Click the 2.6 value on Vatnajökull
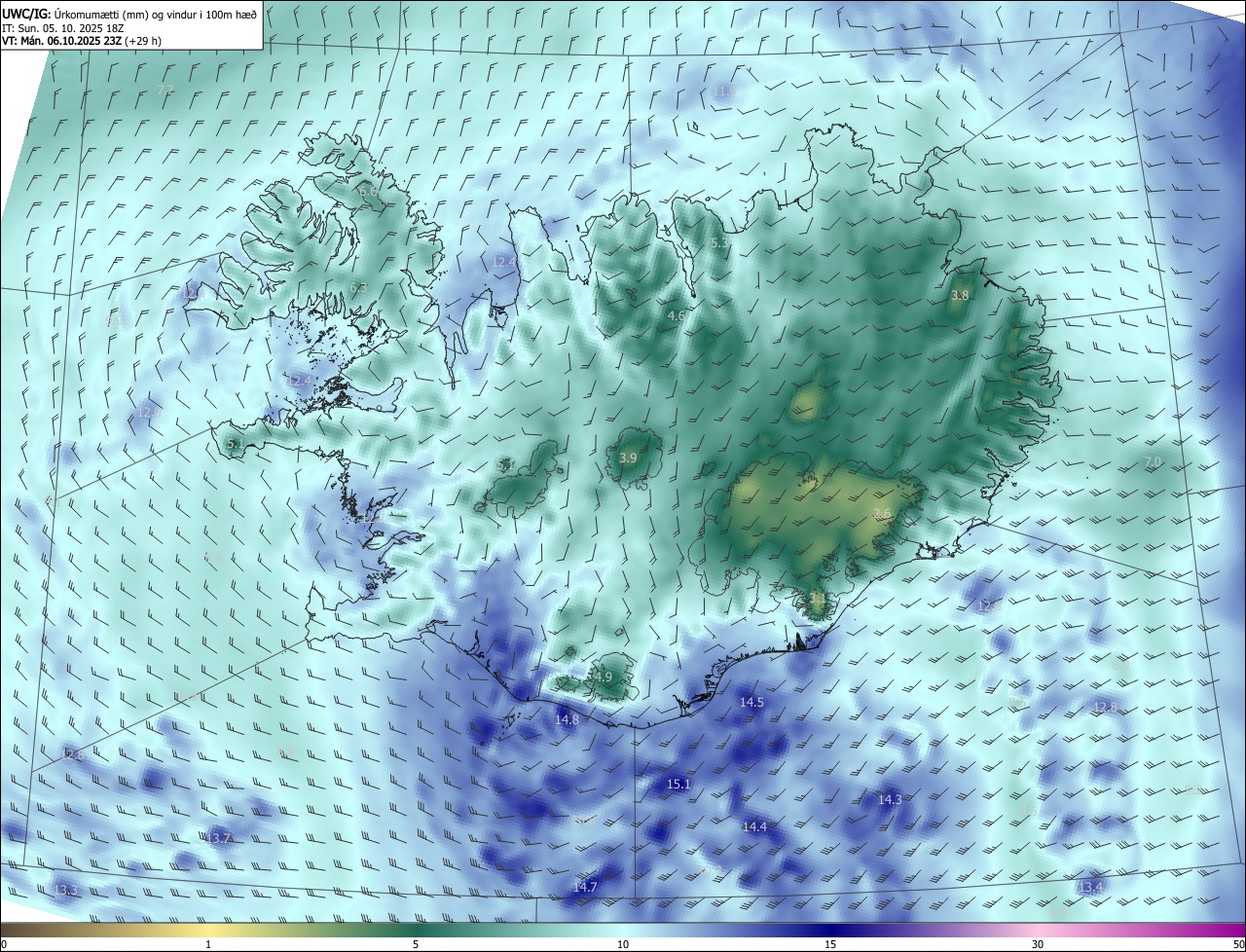The image size is (1246, 952). (882, 513)
